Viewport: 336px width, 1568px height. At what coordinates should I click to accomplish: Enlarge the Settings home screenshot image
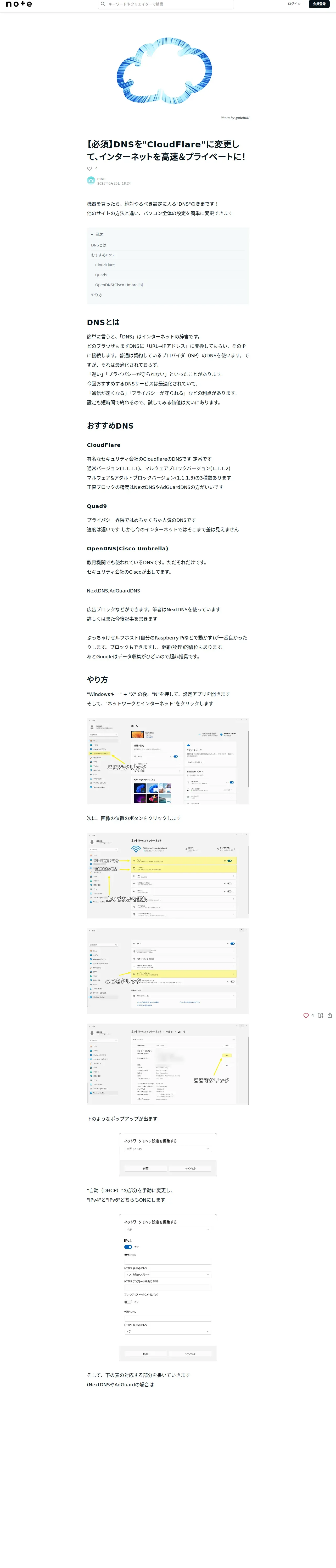[168, 761]
